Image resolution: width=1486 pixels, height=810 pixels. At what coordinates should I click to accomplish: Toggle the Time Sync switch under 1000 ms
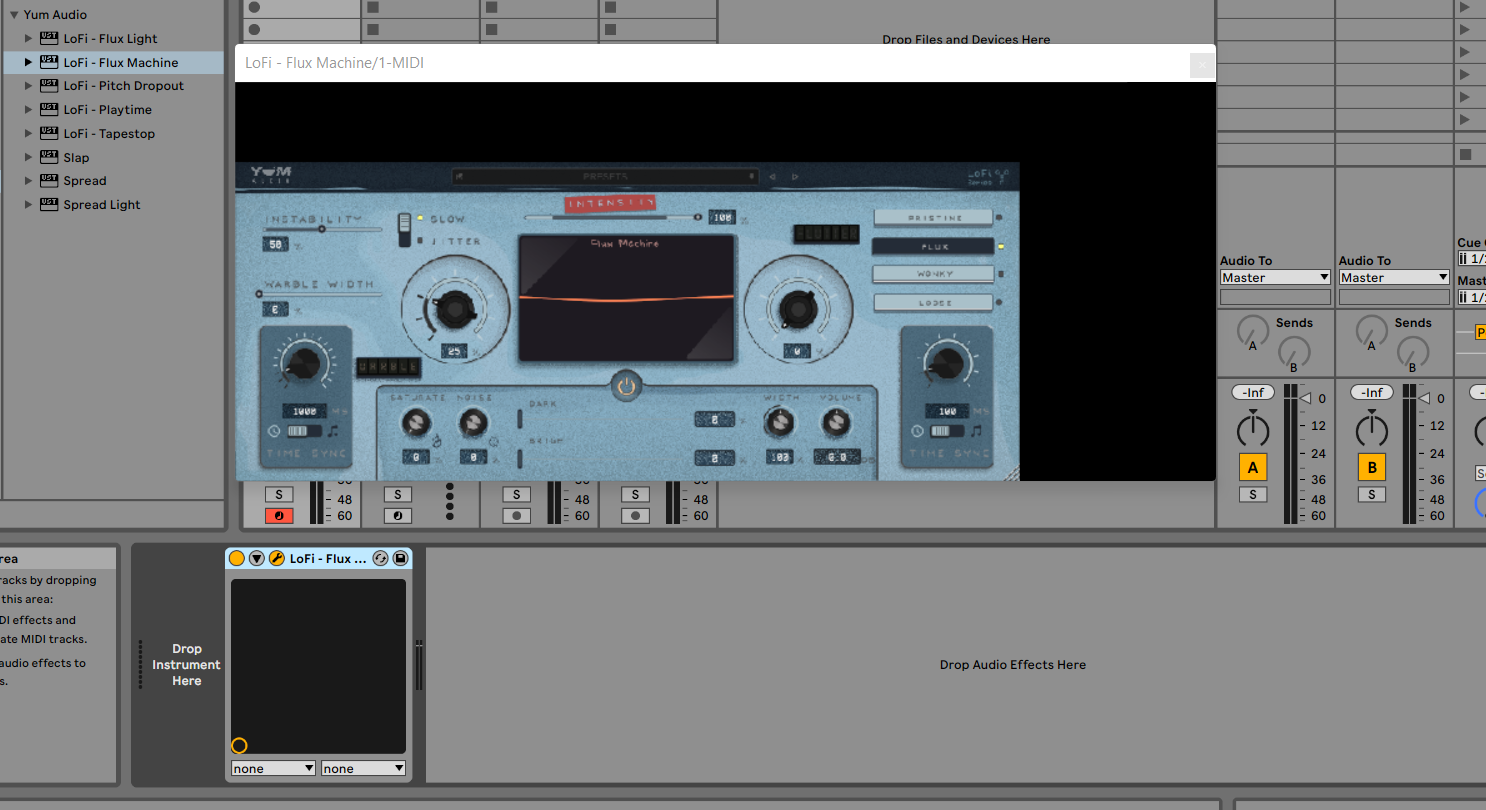click(x=303, y=431)
